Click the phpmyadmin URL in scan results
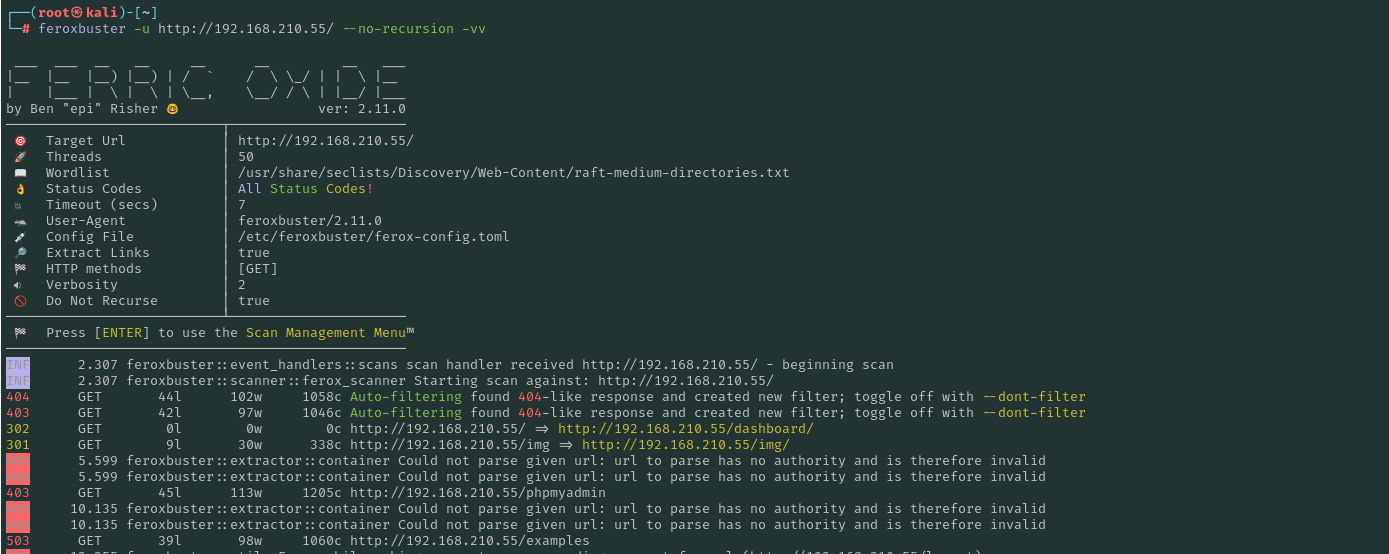1389x554 pixels. click(477, 493)
